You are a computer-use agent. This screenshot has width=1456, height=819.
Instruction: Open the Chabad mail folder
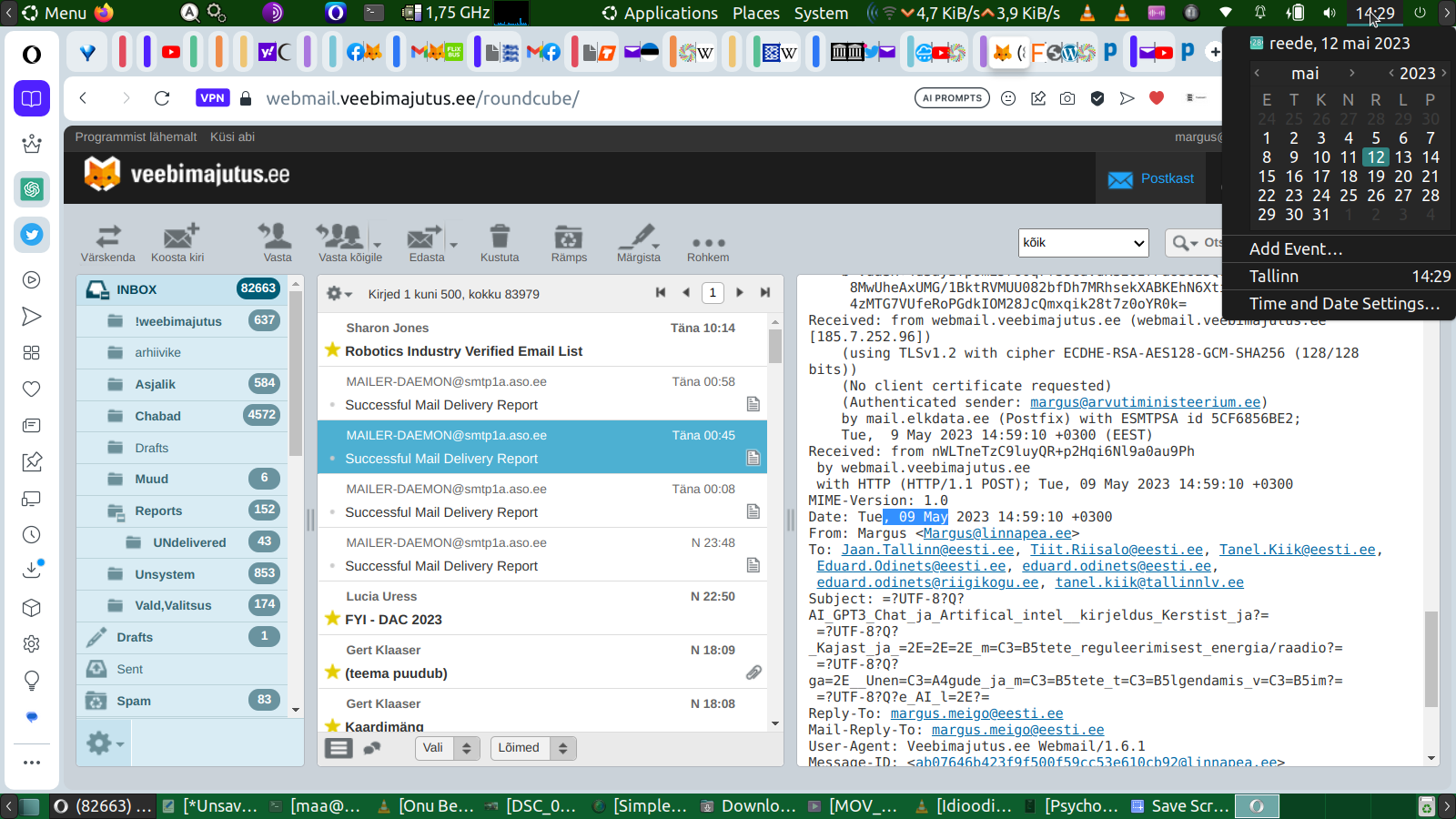click(x=157, y=416)
